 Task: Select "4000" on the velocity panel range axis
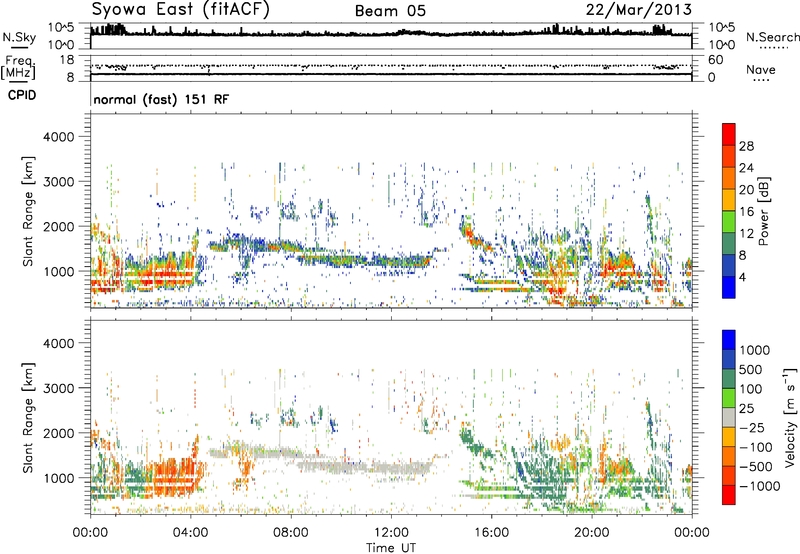[x=59, y=343]
